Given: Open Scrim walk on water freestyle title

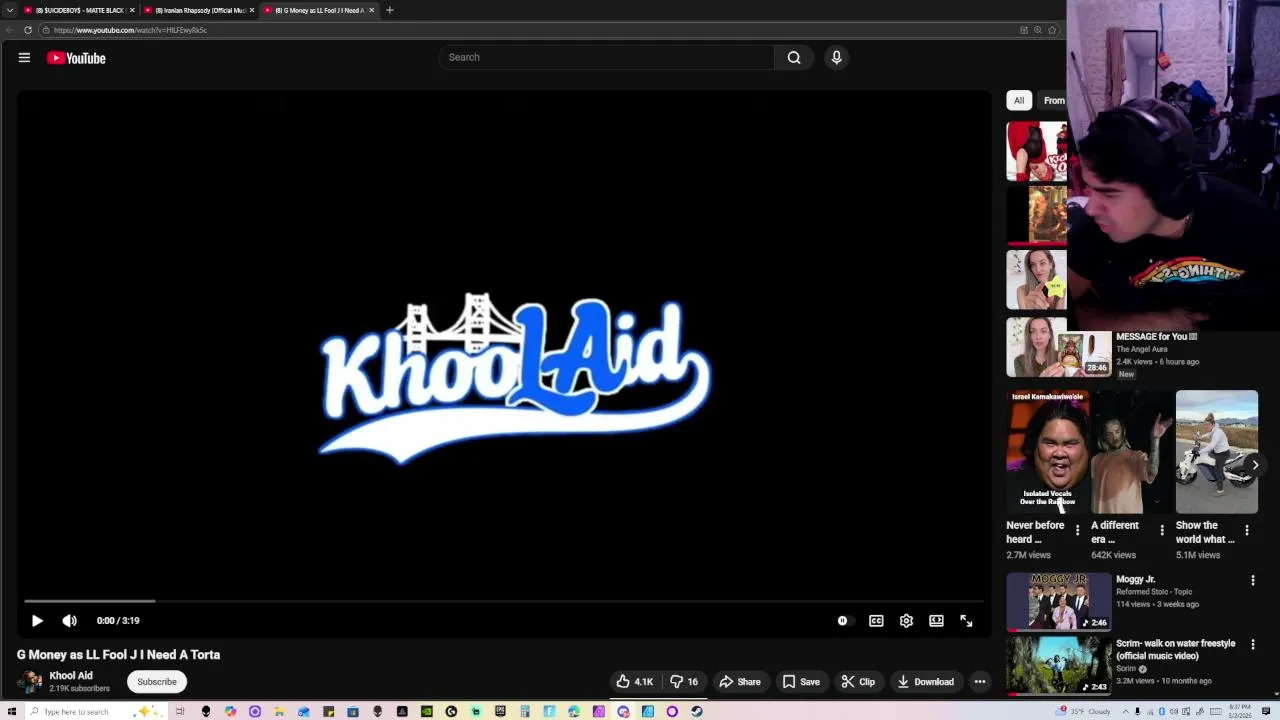Looking at the screenshot, I should 1176,650.
